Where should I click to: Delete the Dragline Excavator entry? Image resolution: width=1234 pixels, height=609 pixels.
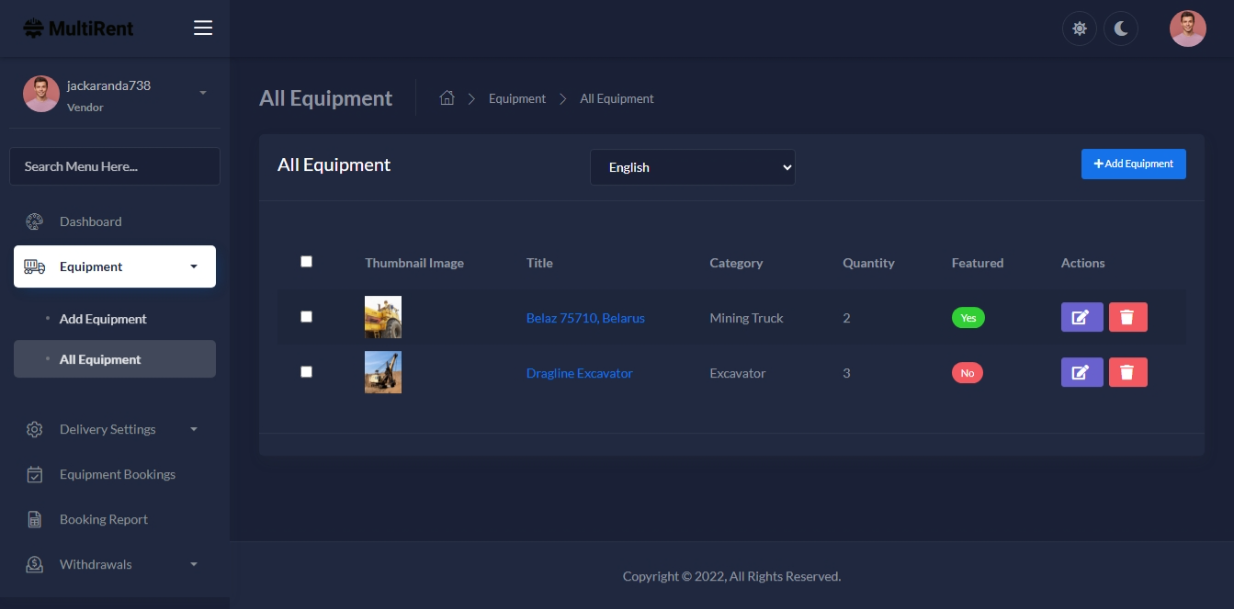tap(1127, 372)
